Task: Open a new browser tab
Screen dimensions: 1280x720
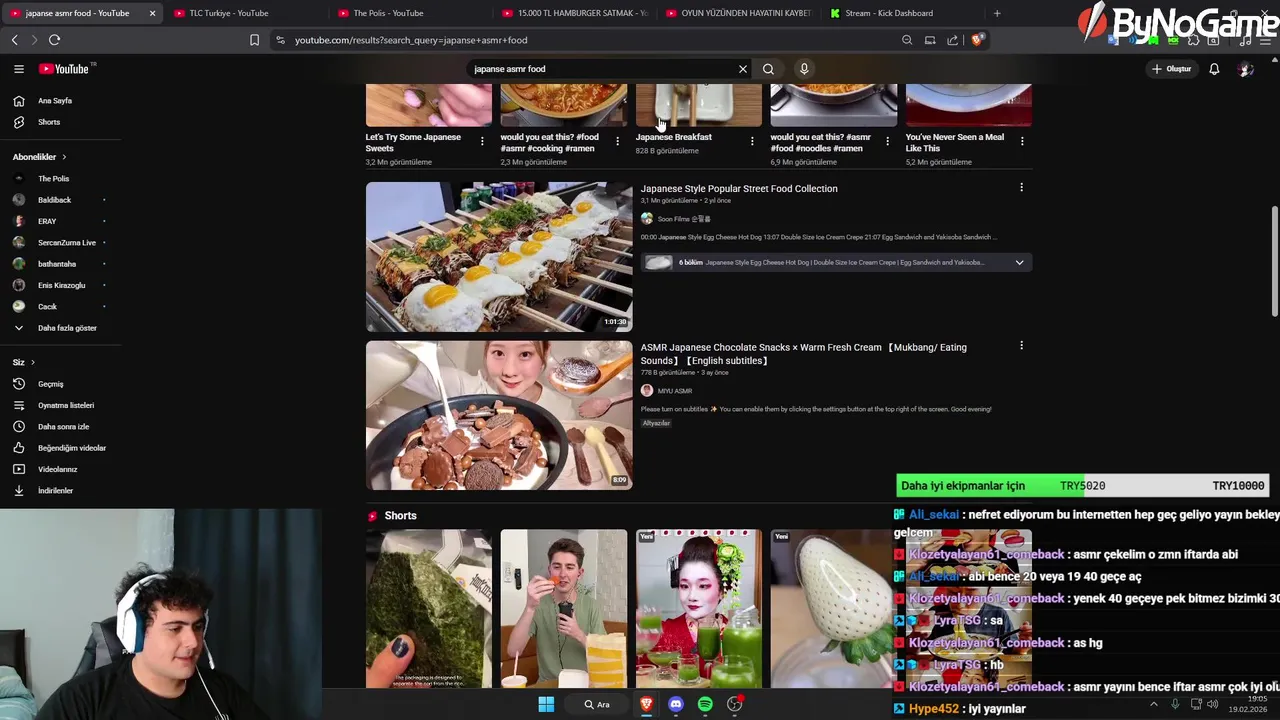Action: [997, 13]
